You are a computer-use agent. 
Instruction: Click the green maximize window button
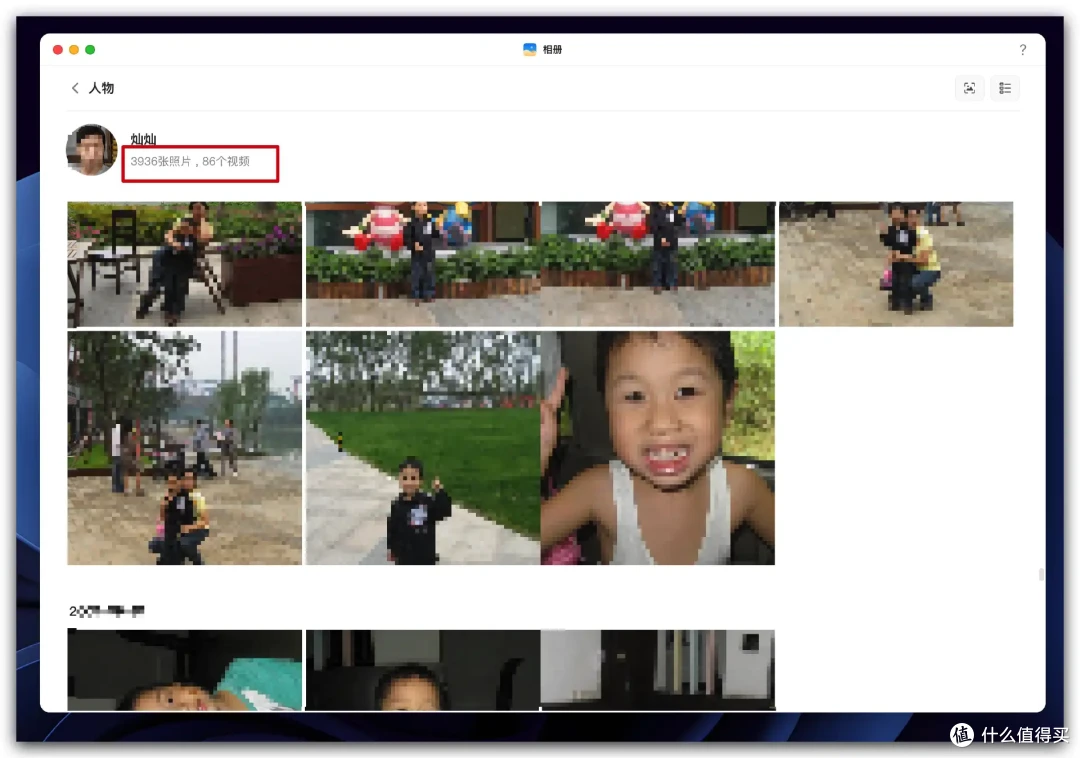click(90, 50)
